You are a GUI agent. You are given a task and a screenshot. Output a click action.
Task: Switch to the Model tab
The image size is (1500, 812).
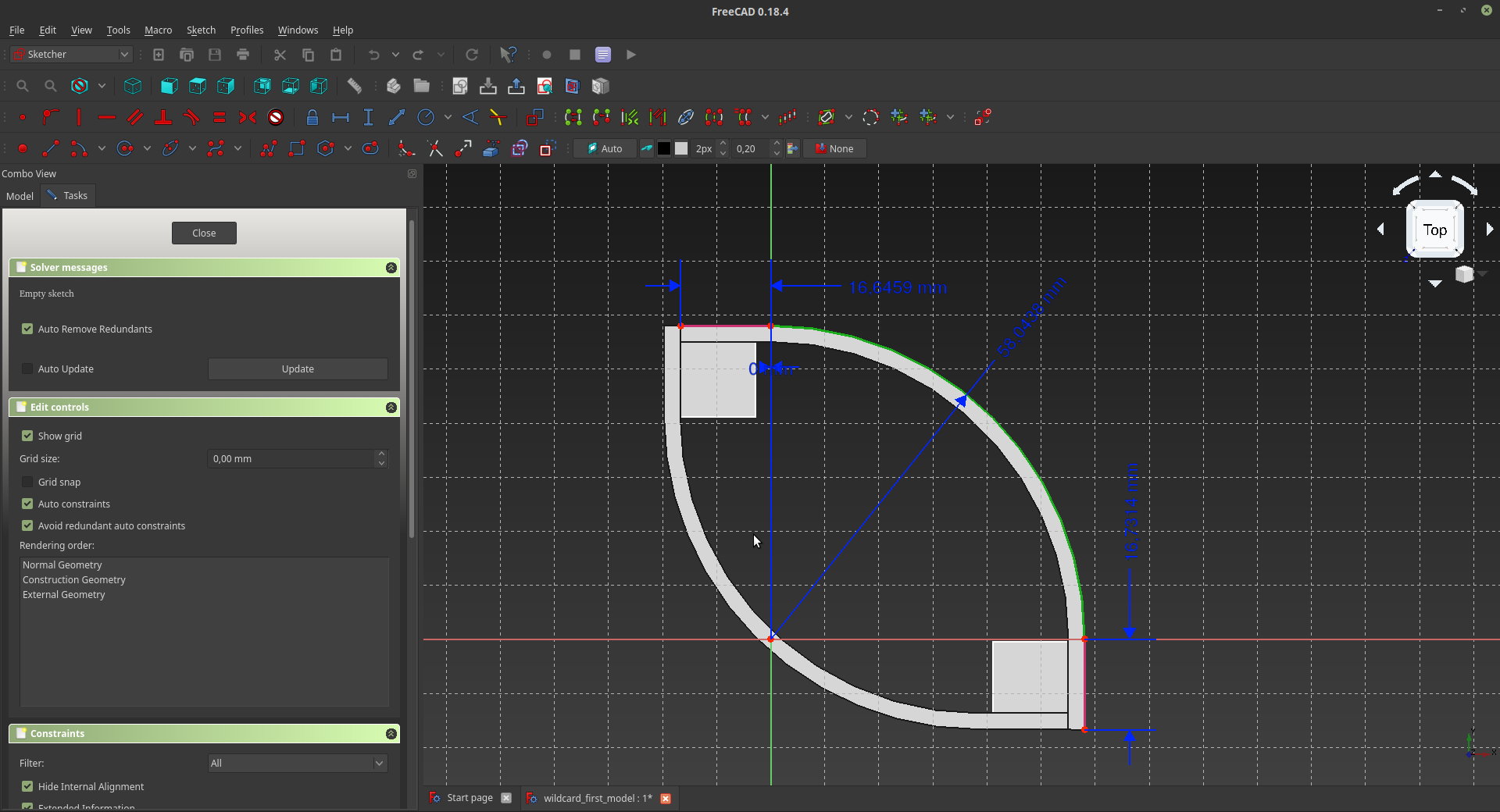pos(20,196)
